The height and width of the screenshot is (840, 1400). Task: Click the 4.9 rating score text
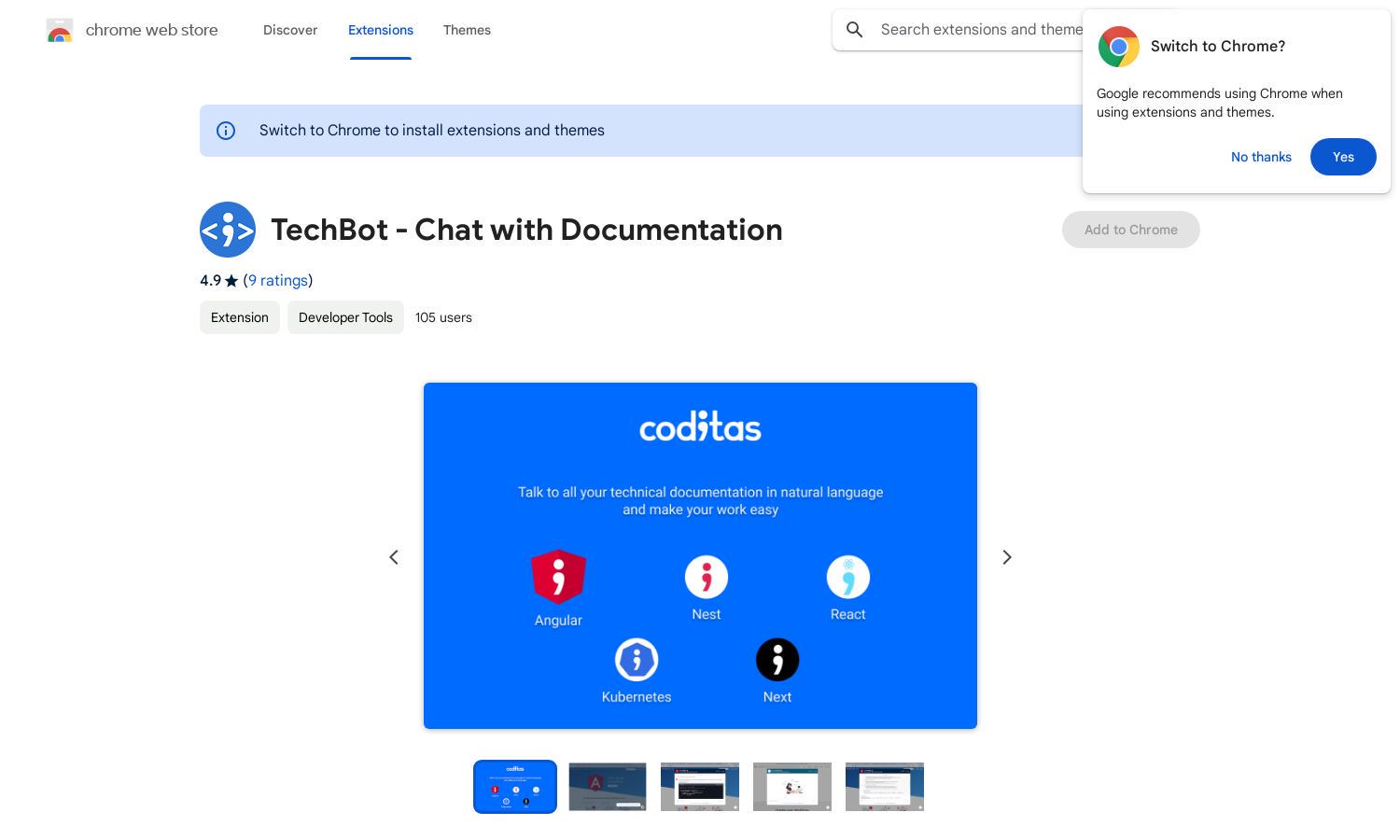210,281
